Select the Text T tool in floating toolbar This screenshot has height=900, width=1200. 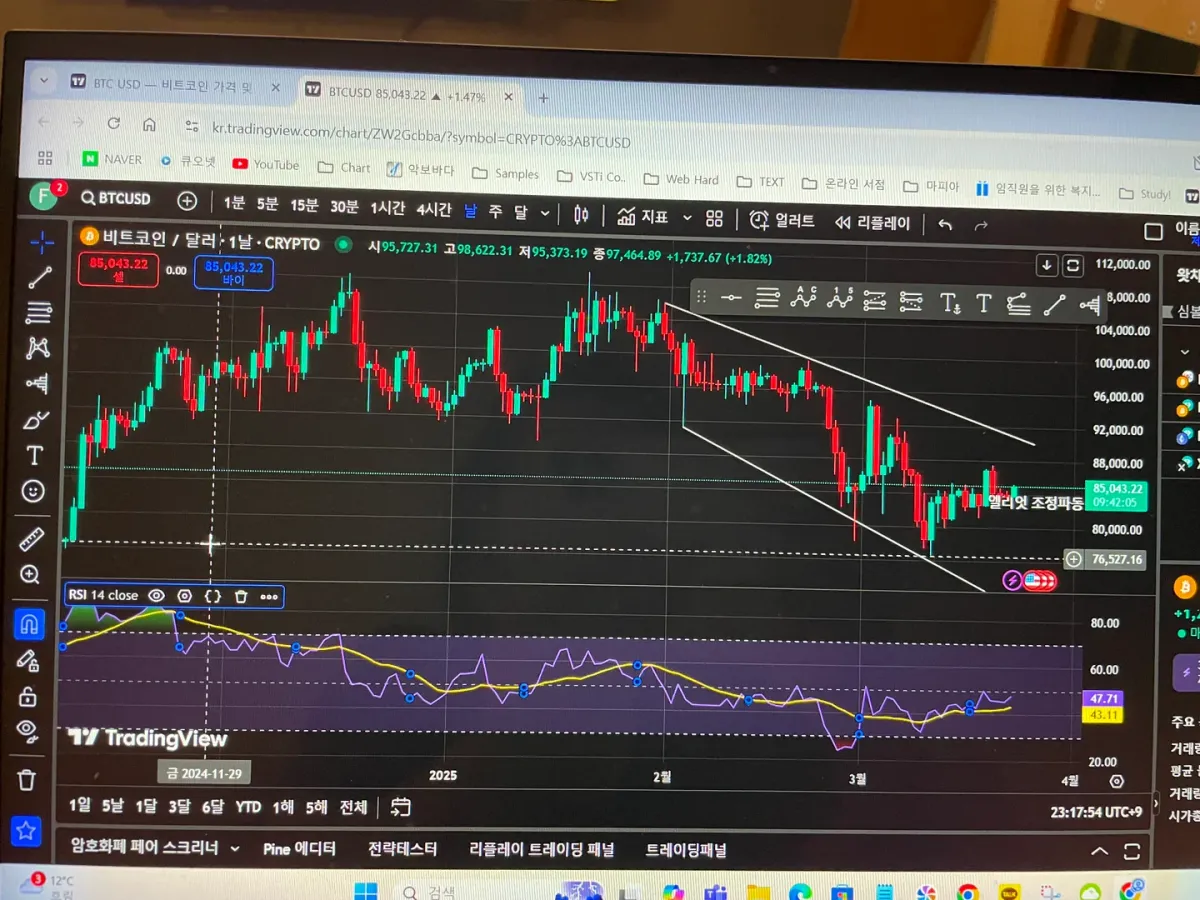983,302
